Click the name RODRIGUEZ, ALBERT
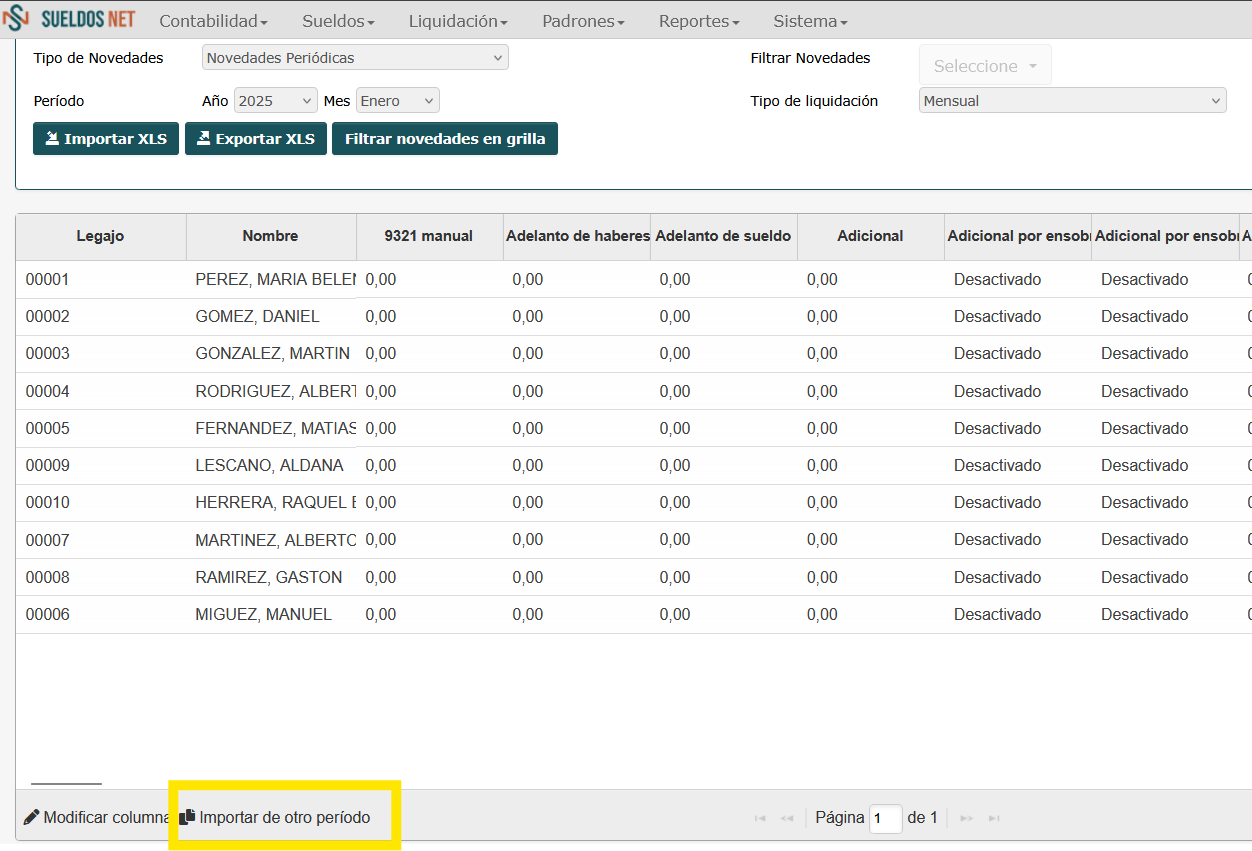The height and width of the screenshot is (851, 1252). point(275,392)
